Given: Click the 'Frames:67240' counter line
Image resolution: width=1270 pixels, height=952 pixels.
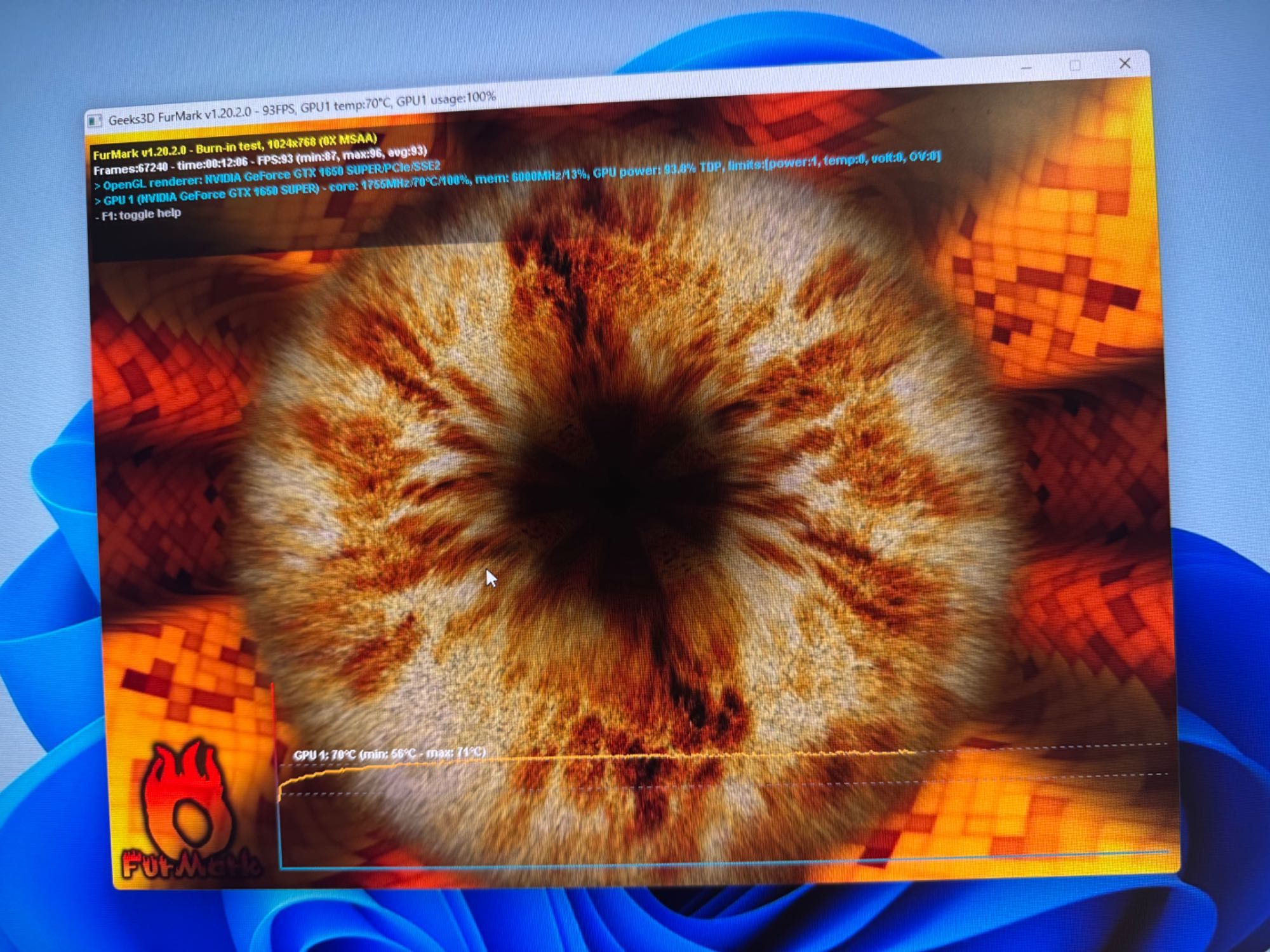Looking at the screenshot, I should (x=259, y=161).
